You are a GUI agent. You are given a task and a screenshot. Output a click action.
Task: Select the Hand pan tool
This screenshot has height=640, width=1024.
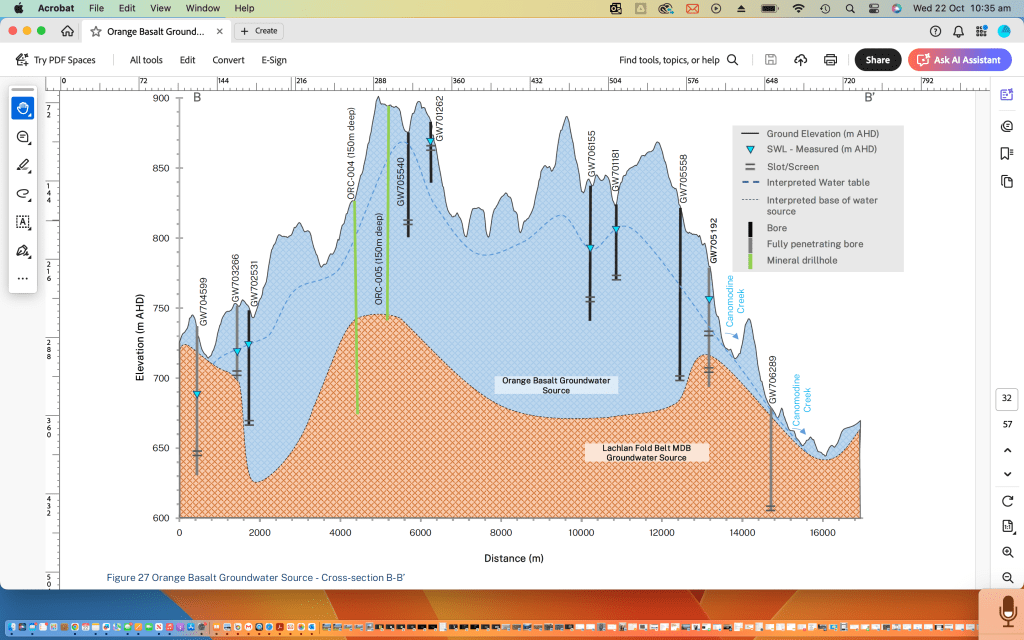pos(23,108)
